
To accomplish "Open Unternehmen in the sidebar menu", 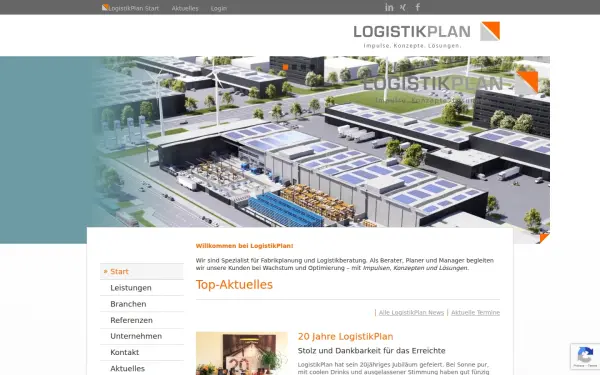I will click(x=142, y=336).
